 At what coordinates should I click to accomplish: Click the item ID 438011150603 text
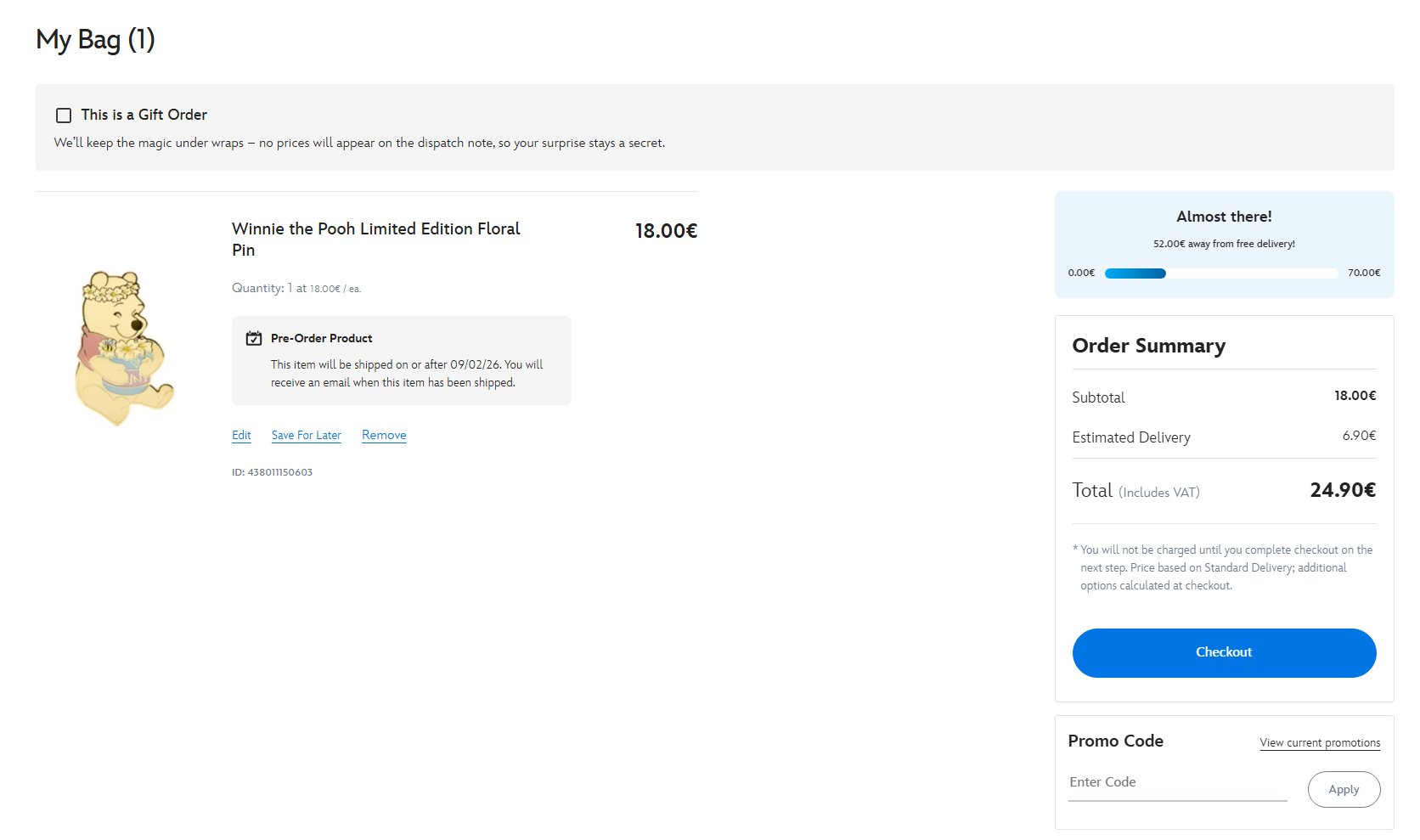272,473
